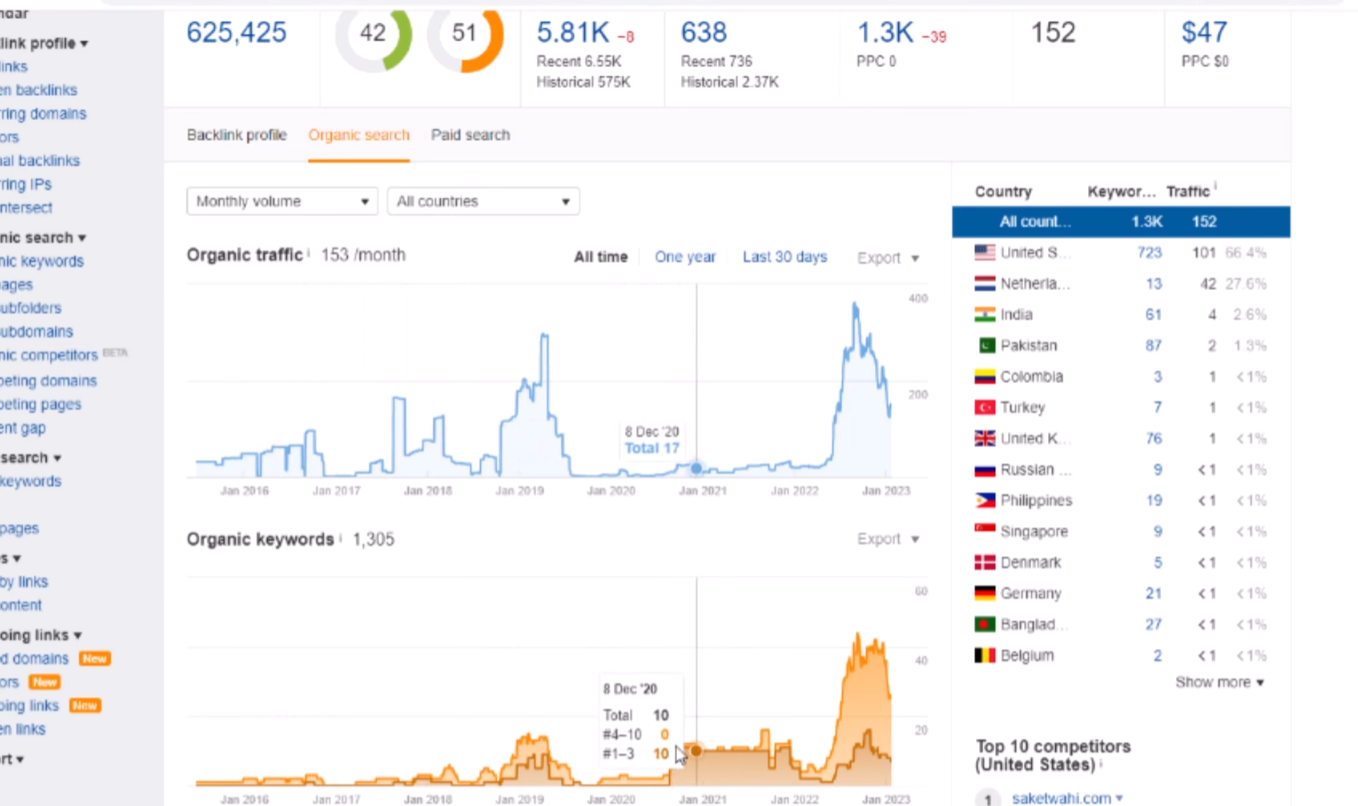This screenshot has width=1358, height=806.
Task: Open Export menu for Organic traffic chart
Action: point(888,258)
